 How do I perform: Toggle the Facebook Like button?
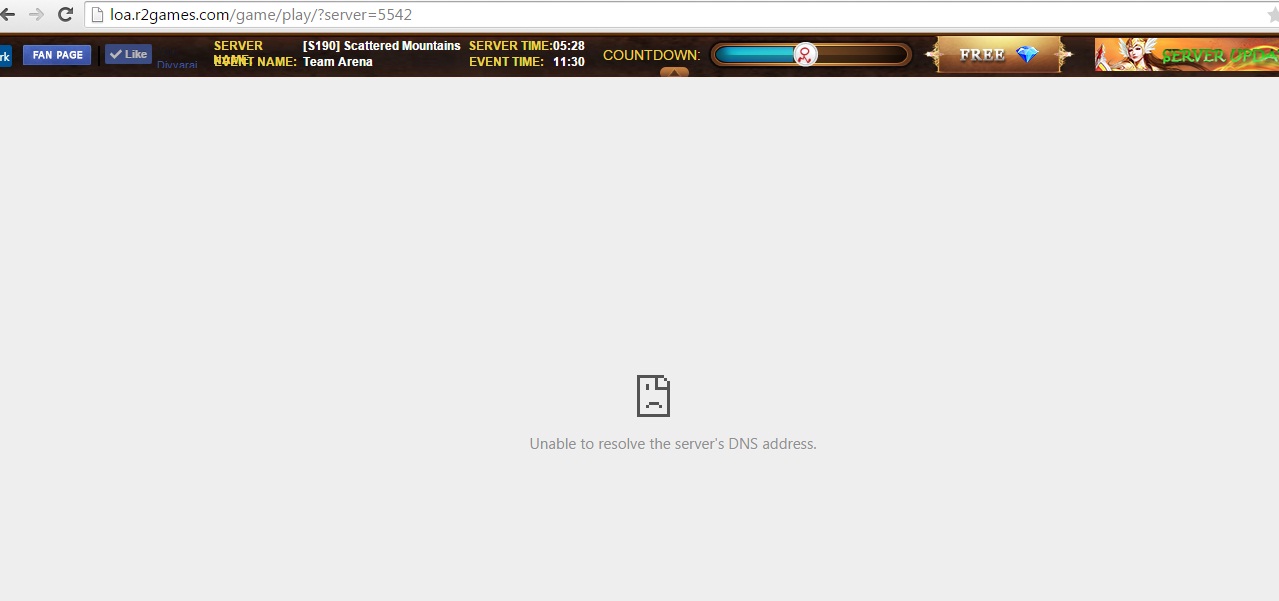(128, 55)
